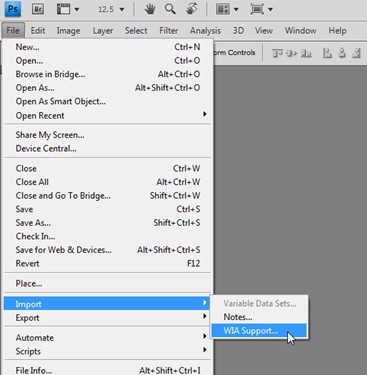The height and width of the screenshot is (375, 367).
Task: Open the Screen Mode dropdown
Action: [x=262, y=9]
